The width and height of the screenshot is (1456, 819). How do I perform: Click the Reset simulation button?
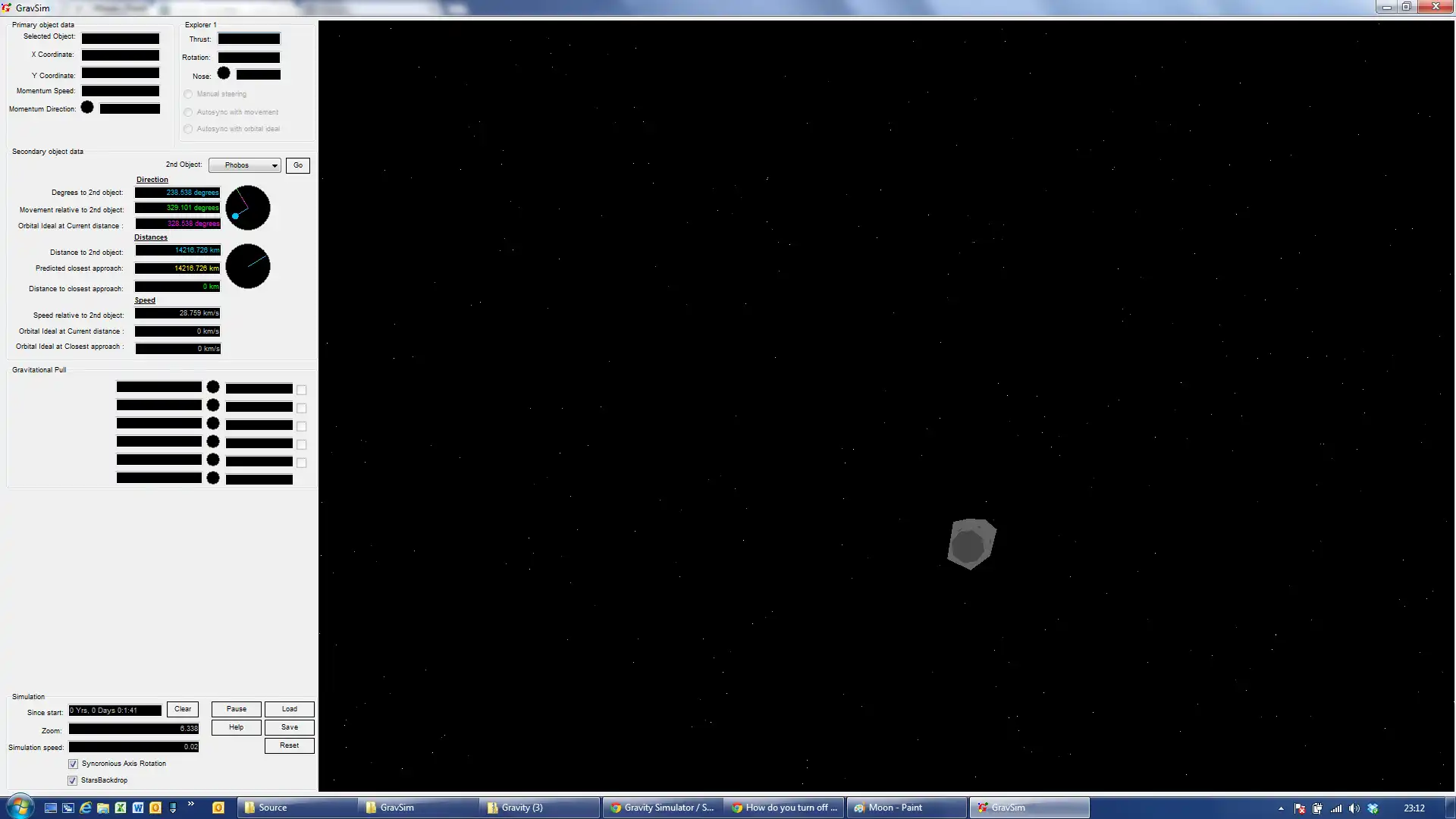pos(289,745)
